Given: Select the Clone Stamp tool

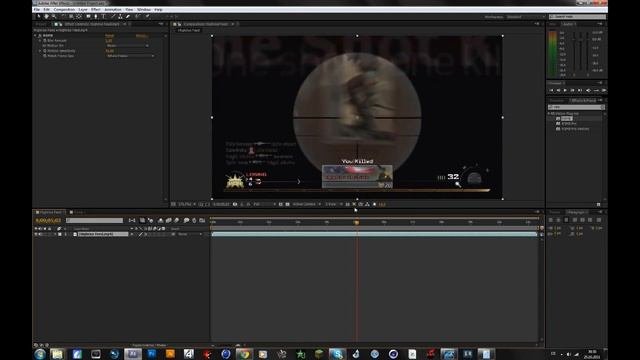Looking at the screenshot, I should (120, 17).
